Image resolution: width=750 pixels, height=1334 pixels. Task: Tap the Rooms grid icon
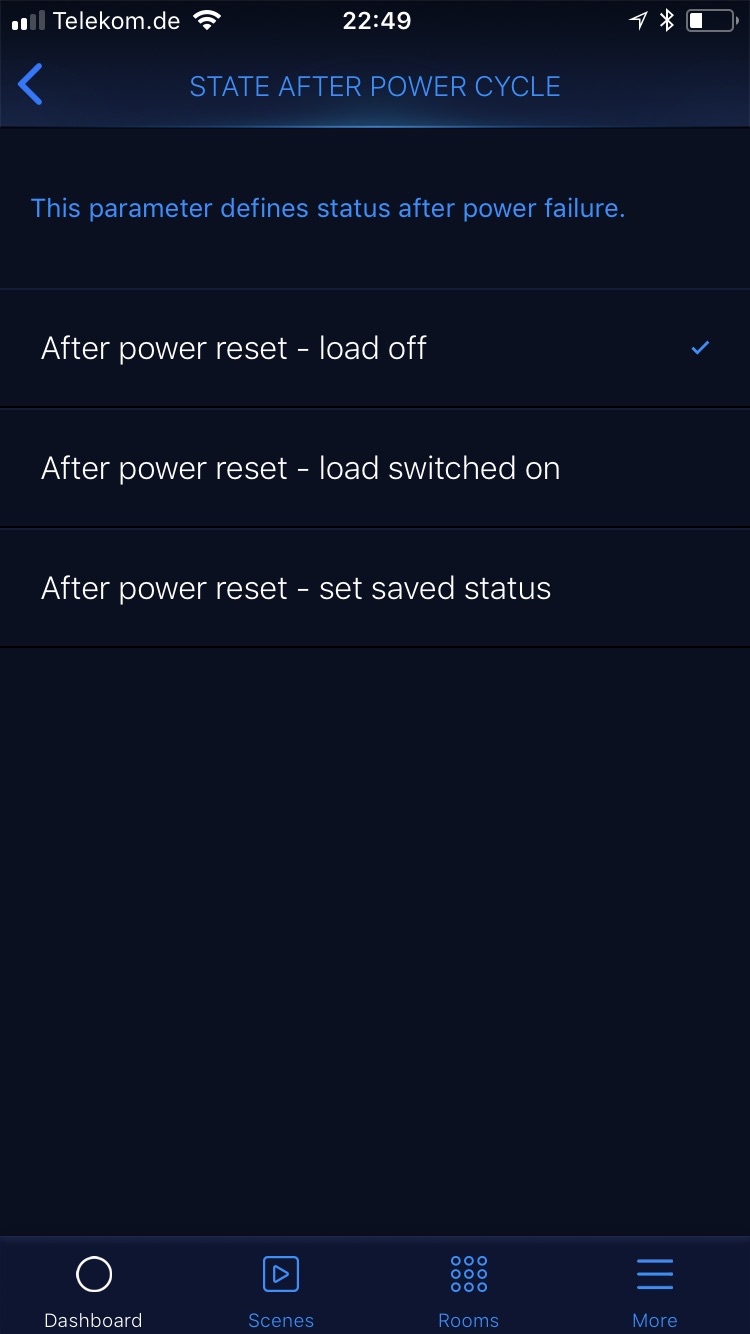pyautogui.click(x=468, y=1274)
